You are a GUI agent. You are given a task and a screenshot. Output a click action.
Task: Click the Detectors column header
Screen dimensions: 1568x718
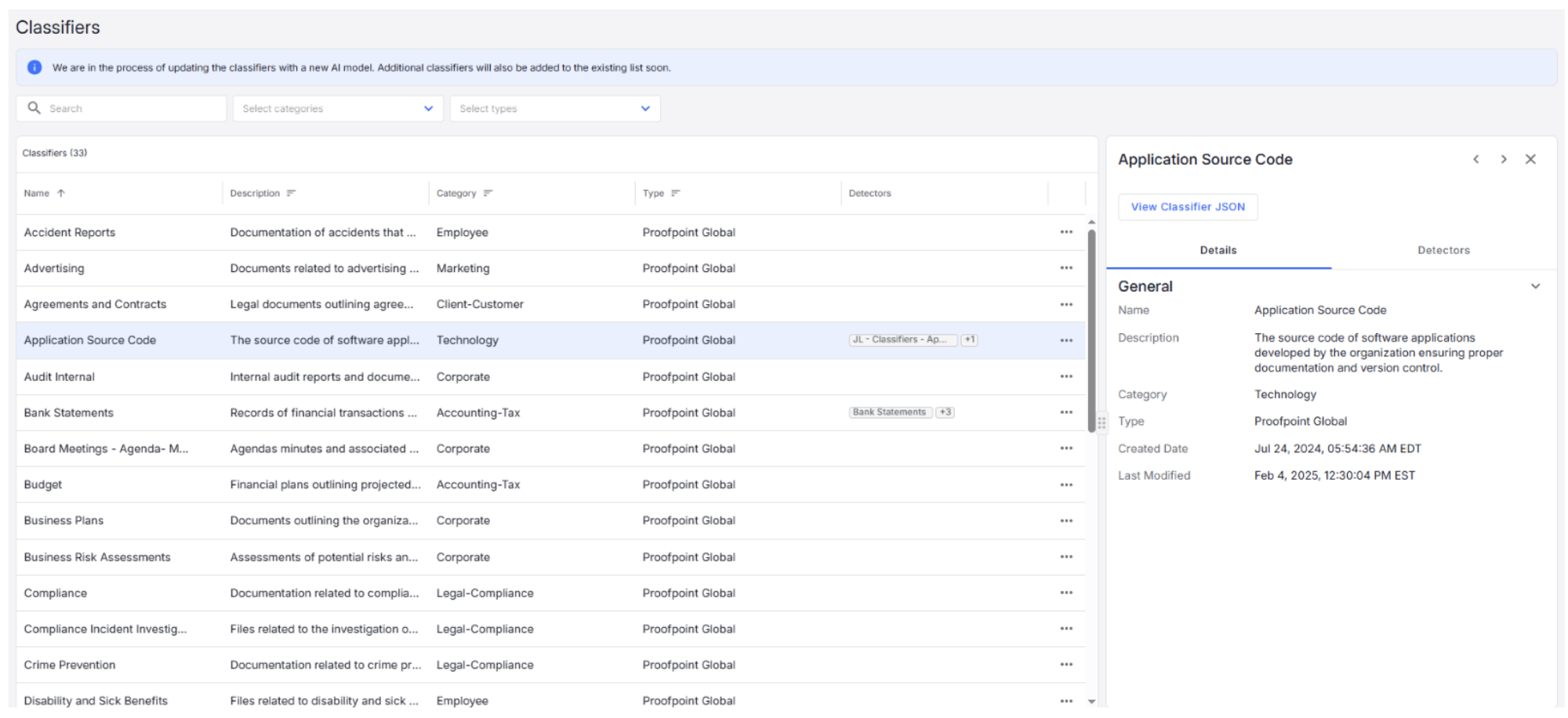(869, 193)
